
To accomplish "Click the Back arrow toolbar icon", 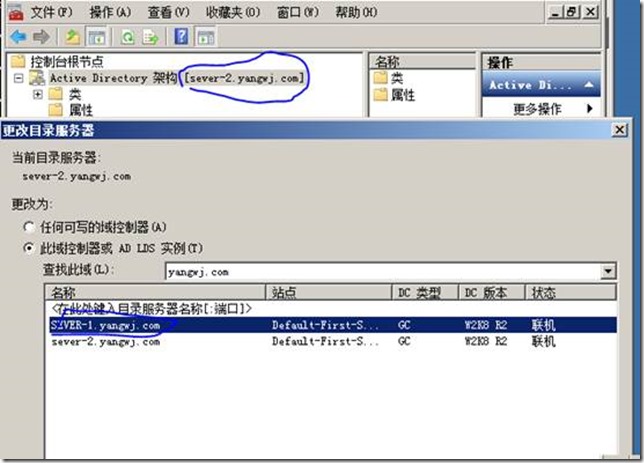I will click(x=18, y=37).
